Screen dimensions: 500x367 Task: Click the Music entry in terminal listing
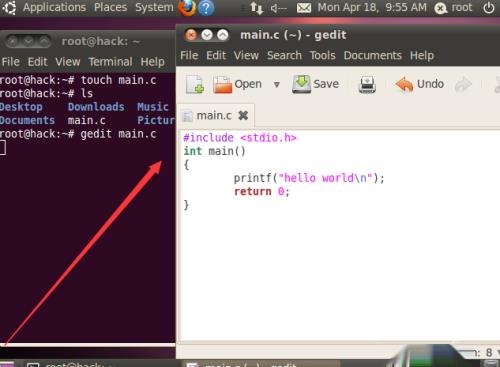click(x=153, y=107)
